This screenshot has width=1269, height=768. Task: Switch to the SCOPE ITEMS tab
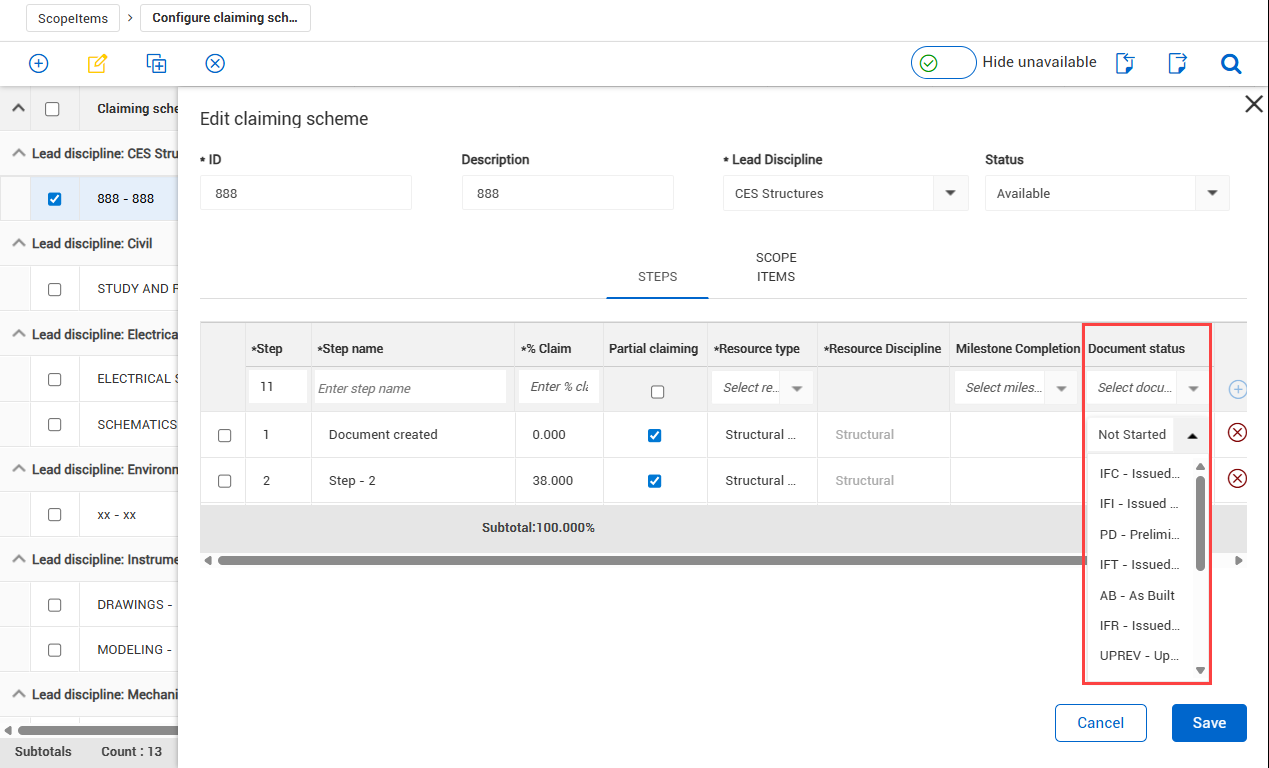776,267
